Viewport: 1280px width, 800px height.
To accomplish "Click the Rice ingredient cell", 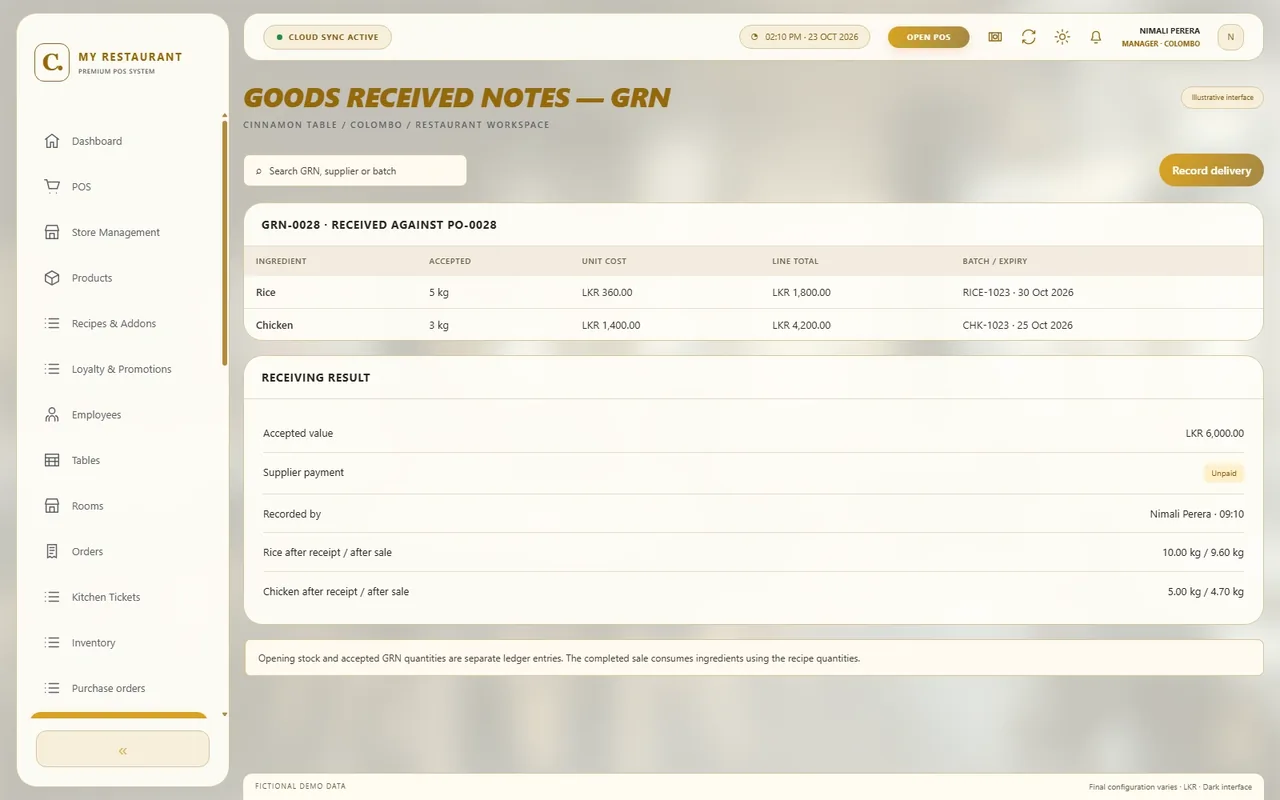I will click(265, 293).
